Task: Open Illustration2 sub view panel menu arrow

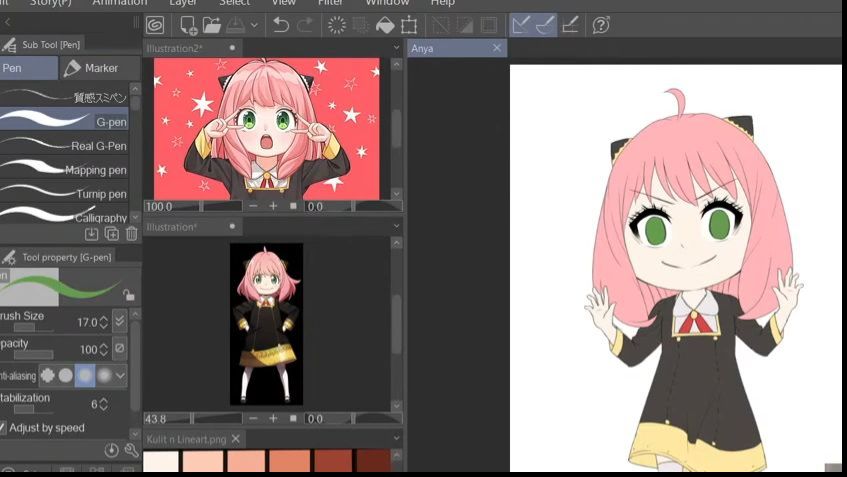Action: tap(396, 48)
